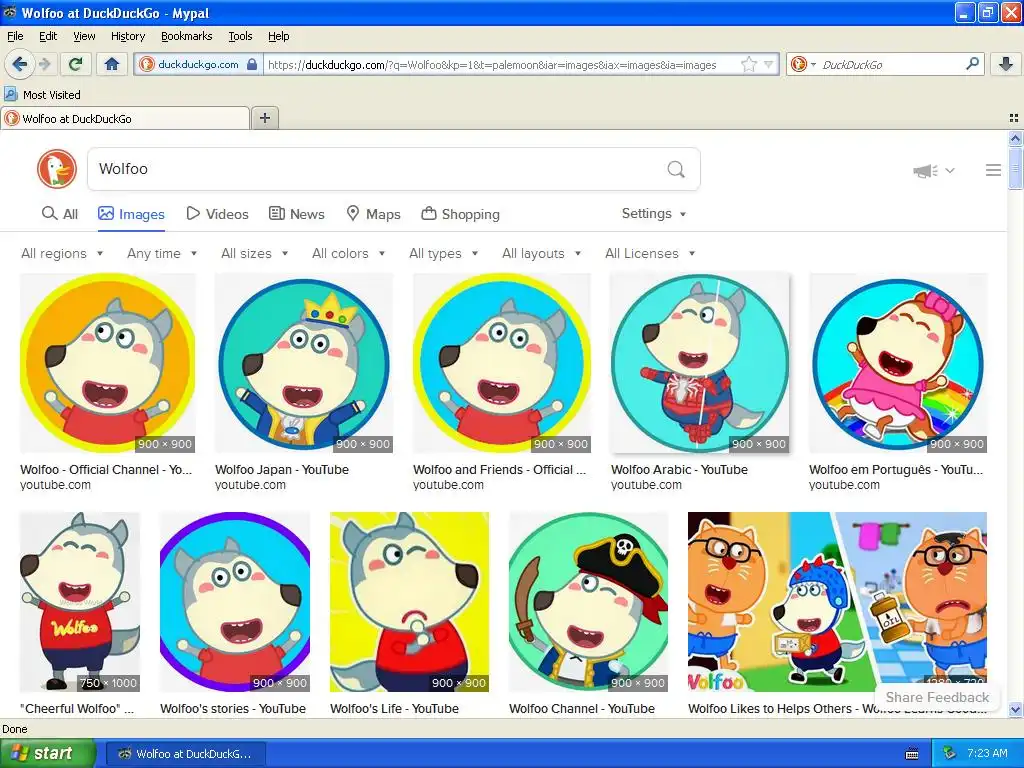Click the DuckDuckGo duck logo

coord(57,169)
